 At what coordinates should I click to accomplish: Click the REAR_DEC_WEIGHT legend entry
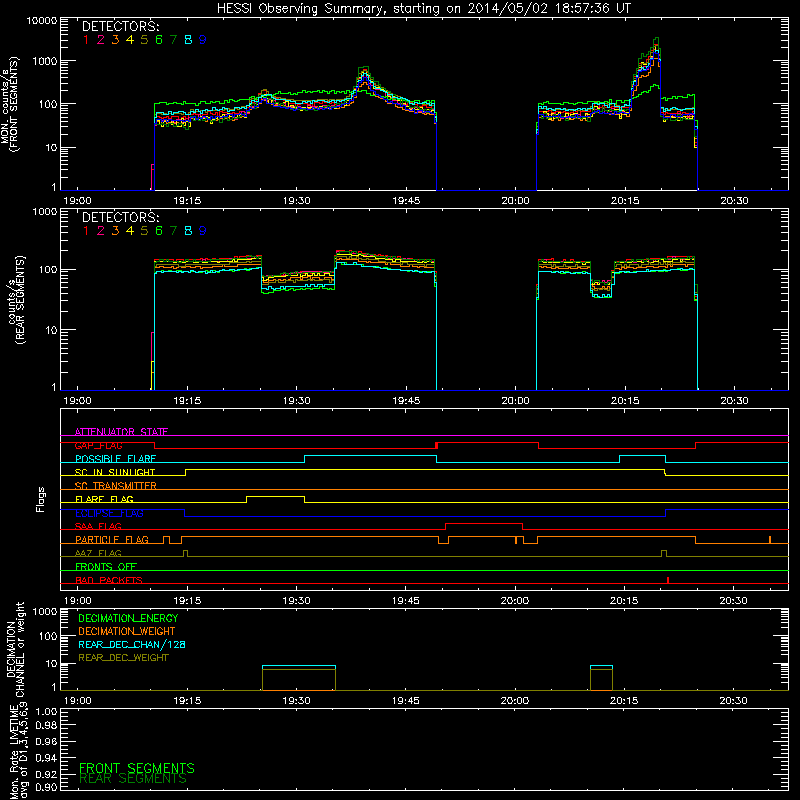point(123,658)
